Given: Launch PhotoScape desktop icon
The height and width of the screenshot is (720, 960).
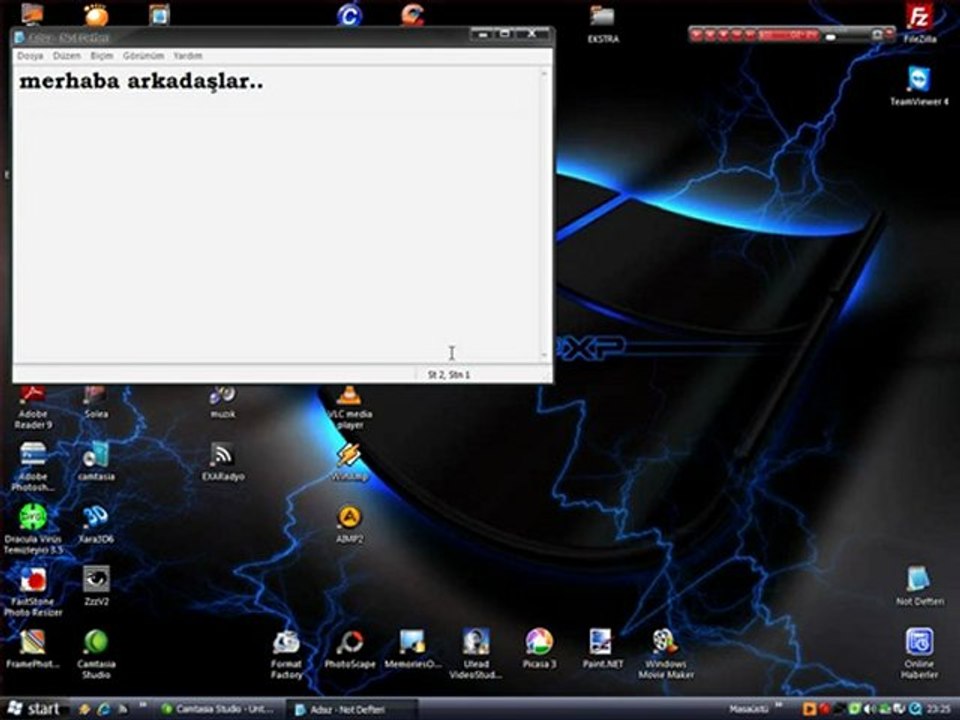Looking at the screenshot, I should click(350, 649).
